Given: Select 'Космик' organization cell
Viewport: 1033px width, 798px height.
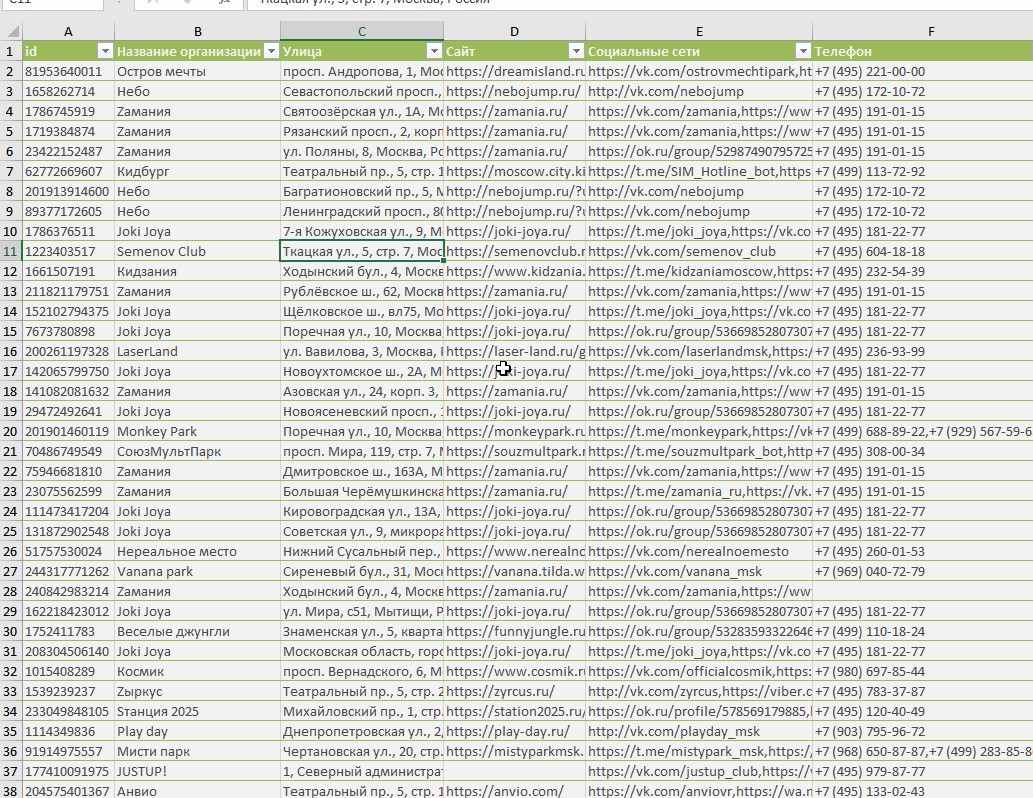Looking at the screenshot, I should [198, 671].
